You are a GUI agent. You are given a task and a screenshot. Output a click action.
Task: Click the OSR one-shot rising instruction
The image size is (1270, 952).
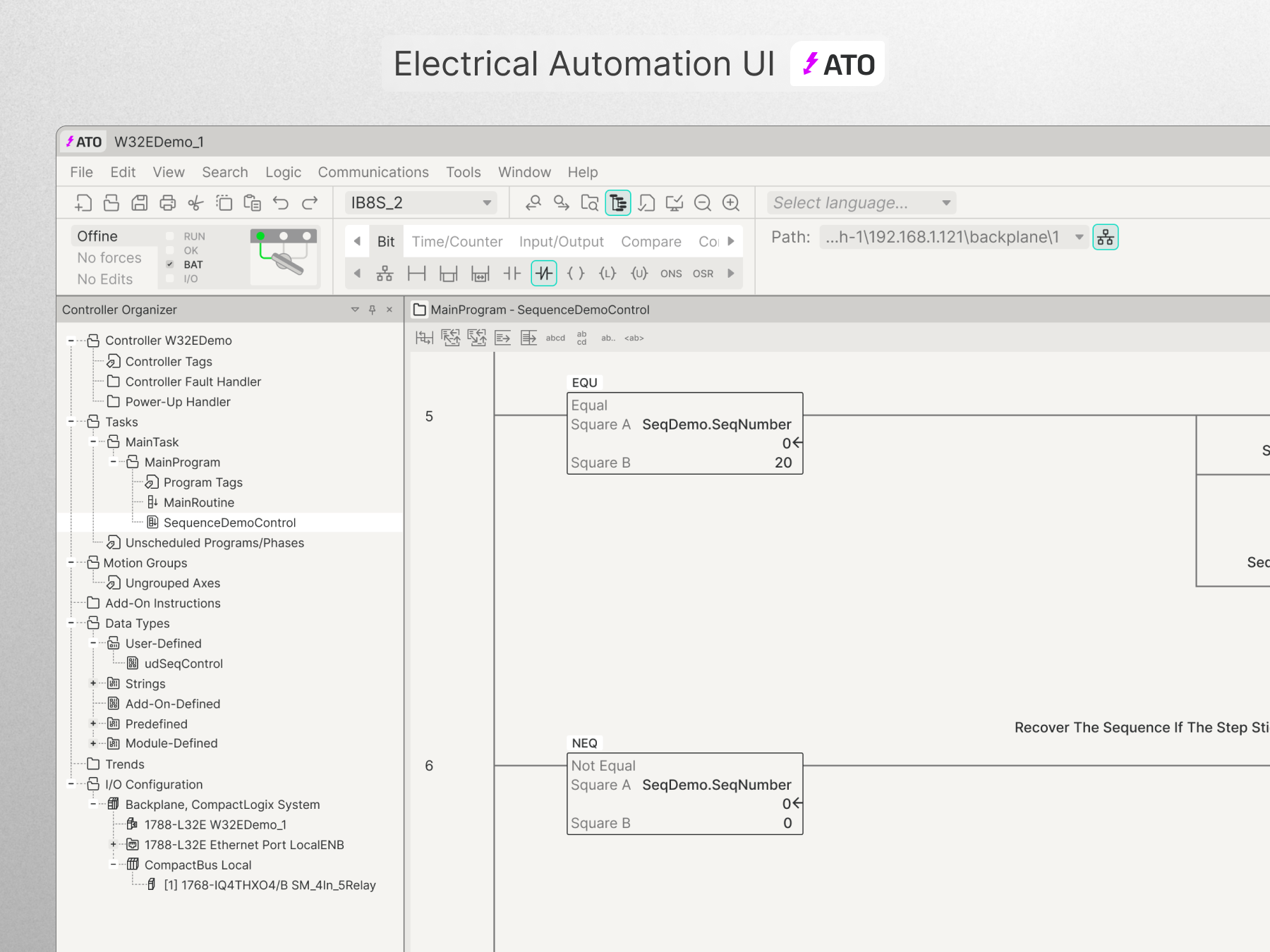point(703,274)
